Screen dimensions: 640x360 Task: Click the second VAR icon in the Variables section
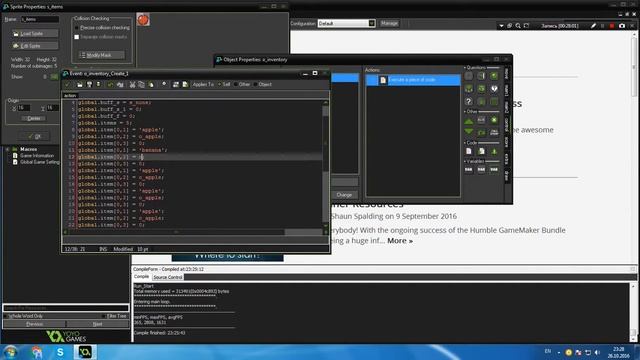pyautogui.click(x=481, y=169)
